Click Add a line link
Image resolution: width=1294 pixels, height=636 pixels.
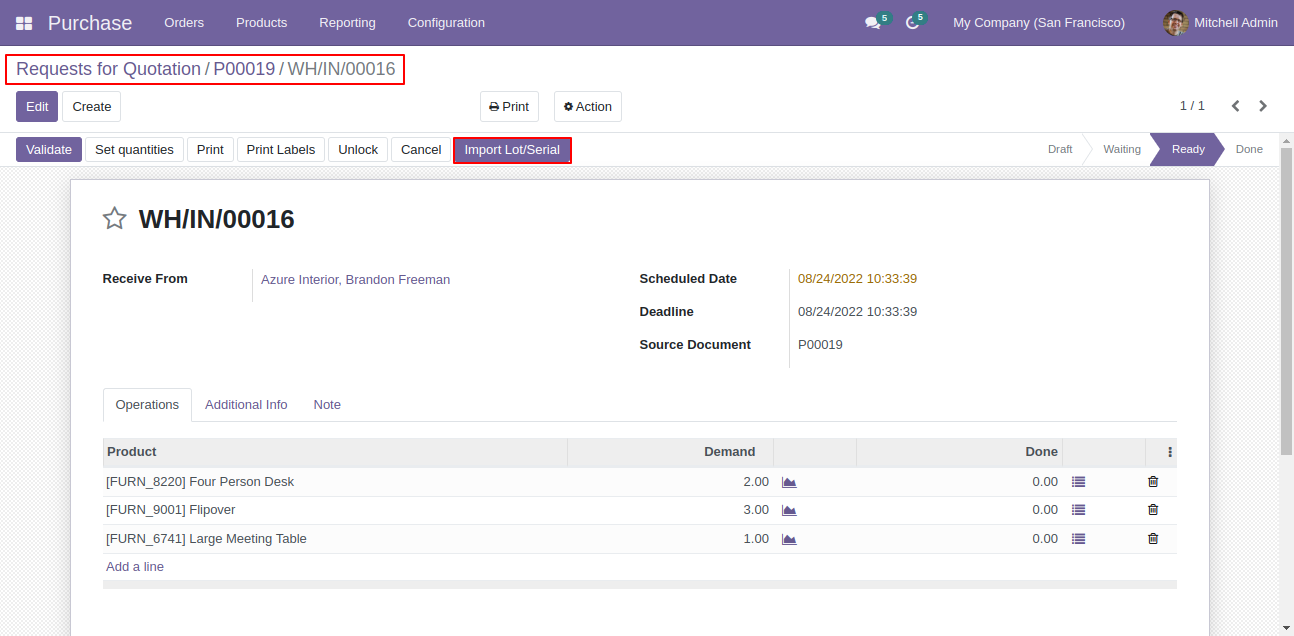click(x=135, y=567)
